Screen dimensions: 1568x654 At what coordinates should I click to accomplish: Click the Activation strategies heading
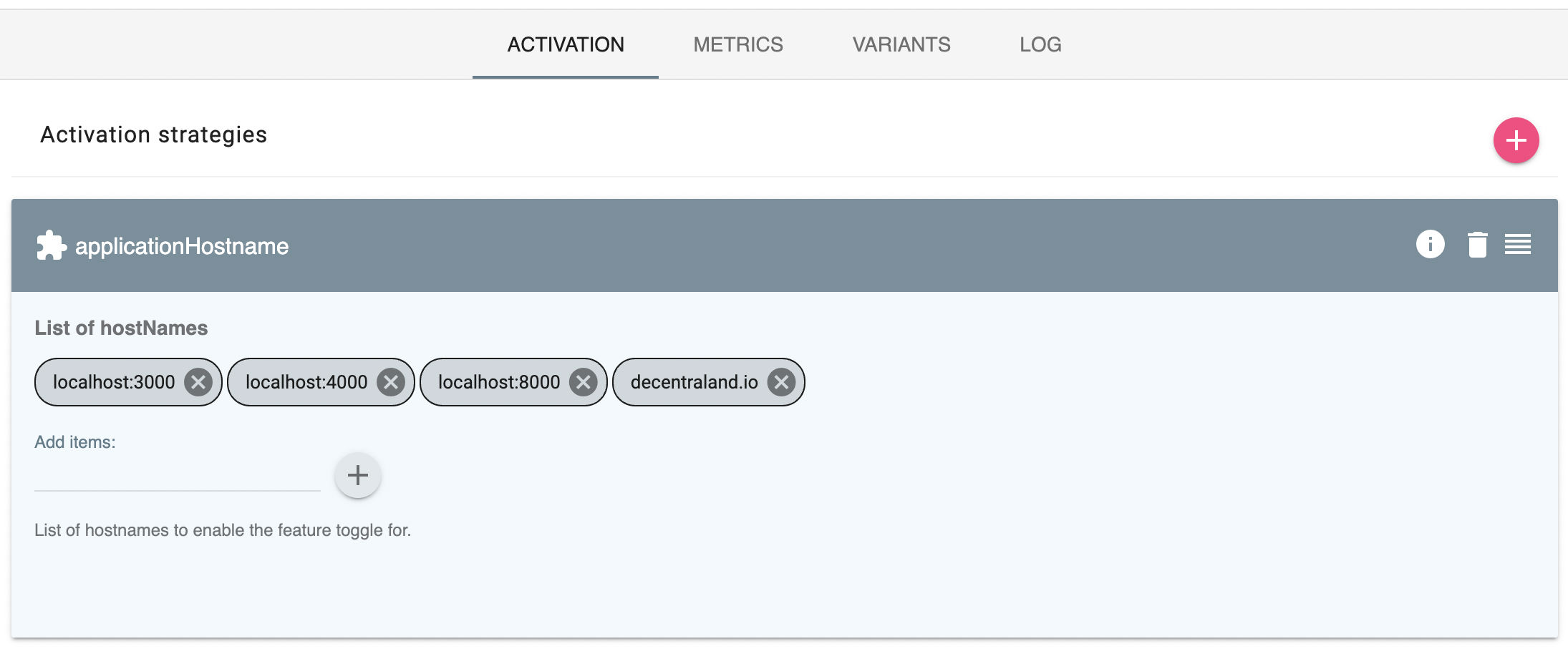[x=153, y=133]
